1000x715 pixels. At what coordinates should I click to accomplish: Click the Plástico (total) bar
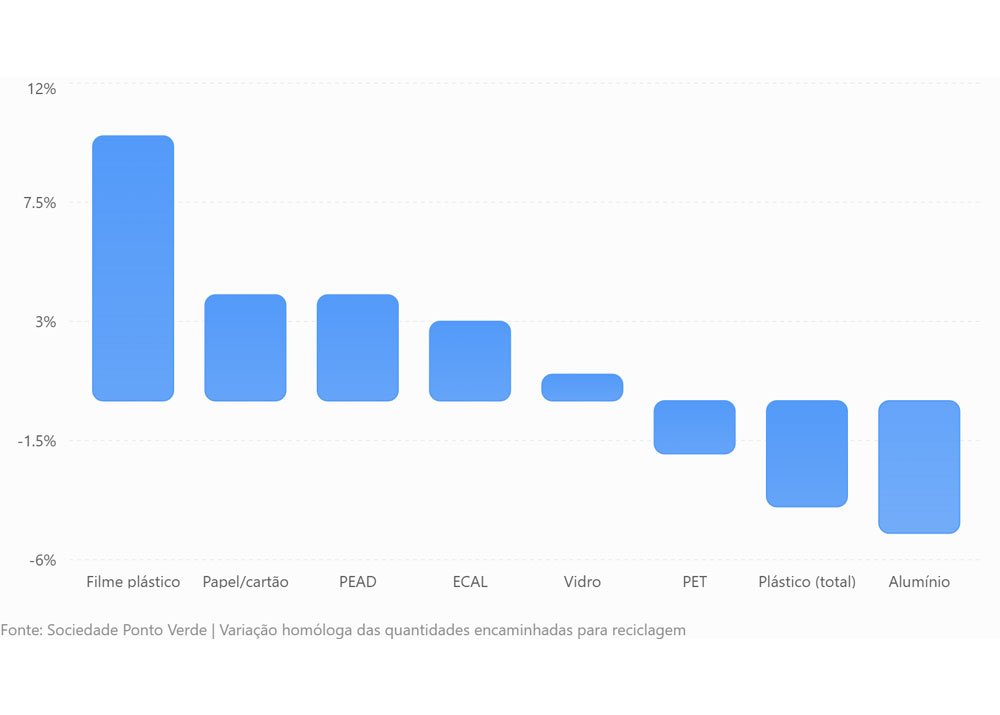[806, 453]
